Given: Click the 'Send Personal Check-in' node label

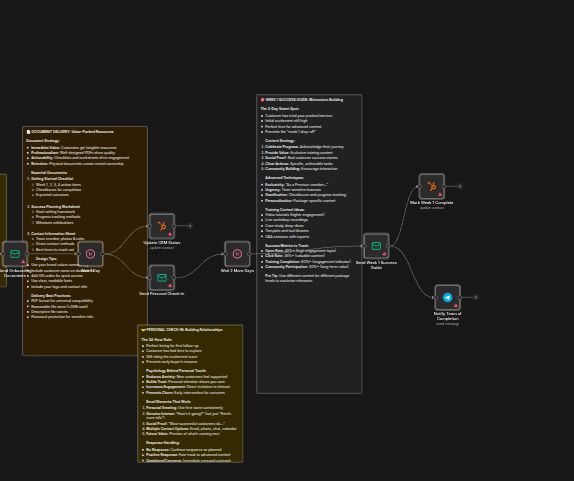Looking at the screenshot, I should tap(162, 294).
